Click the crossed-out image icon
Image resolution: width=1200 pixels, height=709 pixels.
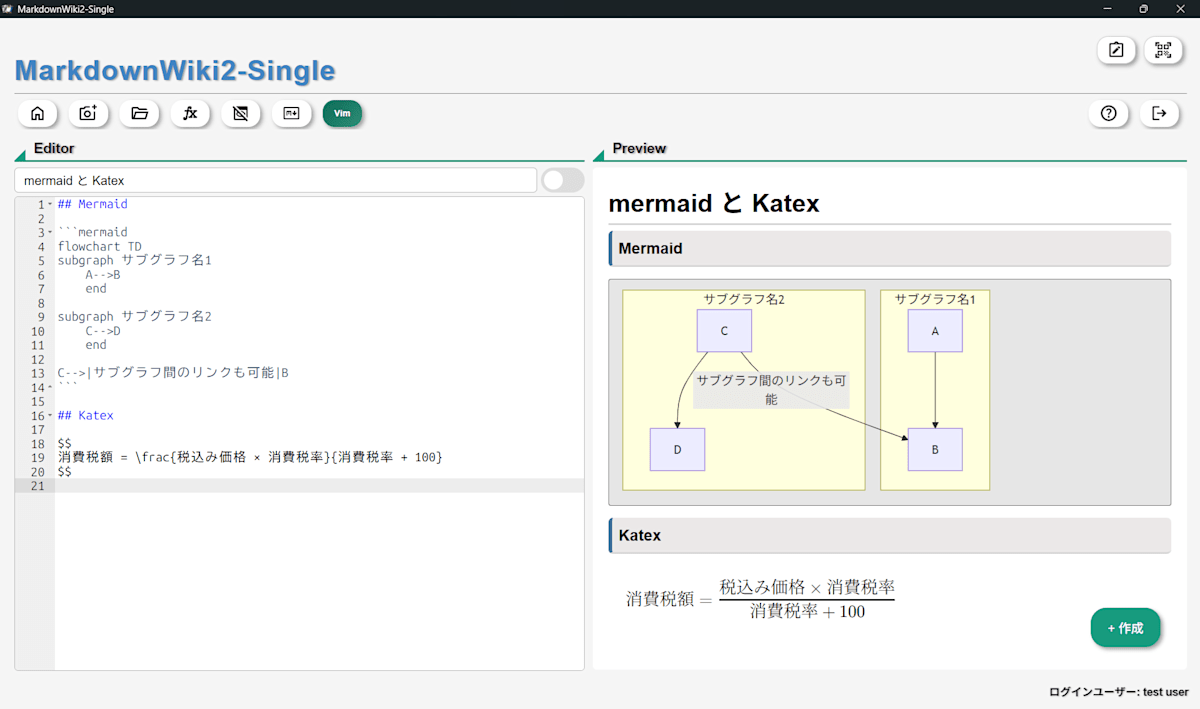click(240, 113)
